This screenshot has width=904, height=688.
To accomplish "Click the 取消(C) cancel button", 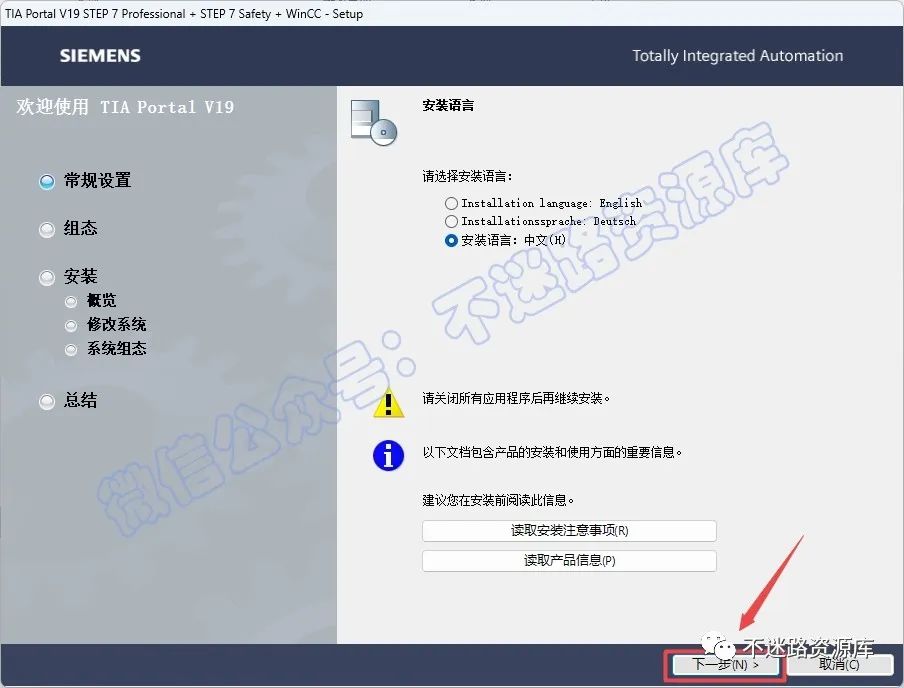I will [x=839, y=665].
